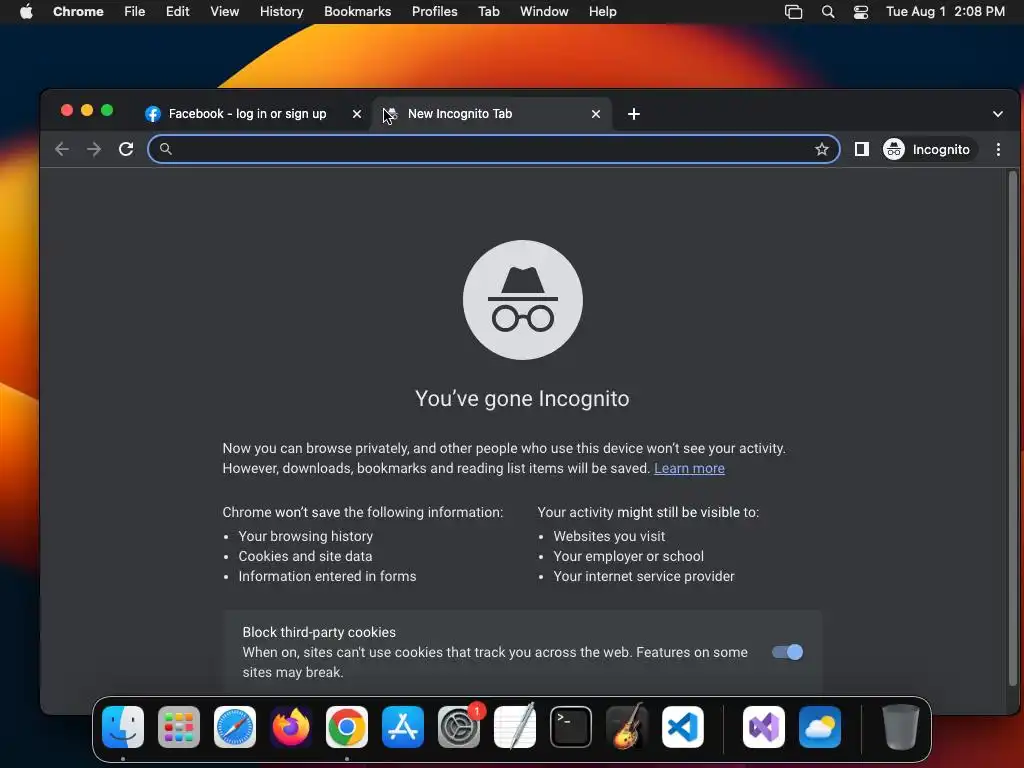Close the New Incognito Tab
The height and width of the screenshot is (768, 1024).
click(596, 114)
